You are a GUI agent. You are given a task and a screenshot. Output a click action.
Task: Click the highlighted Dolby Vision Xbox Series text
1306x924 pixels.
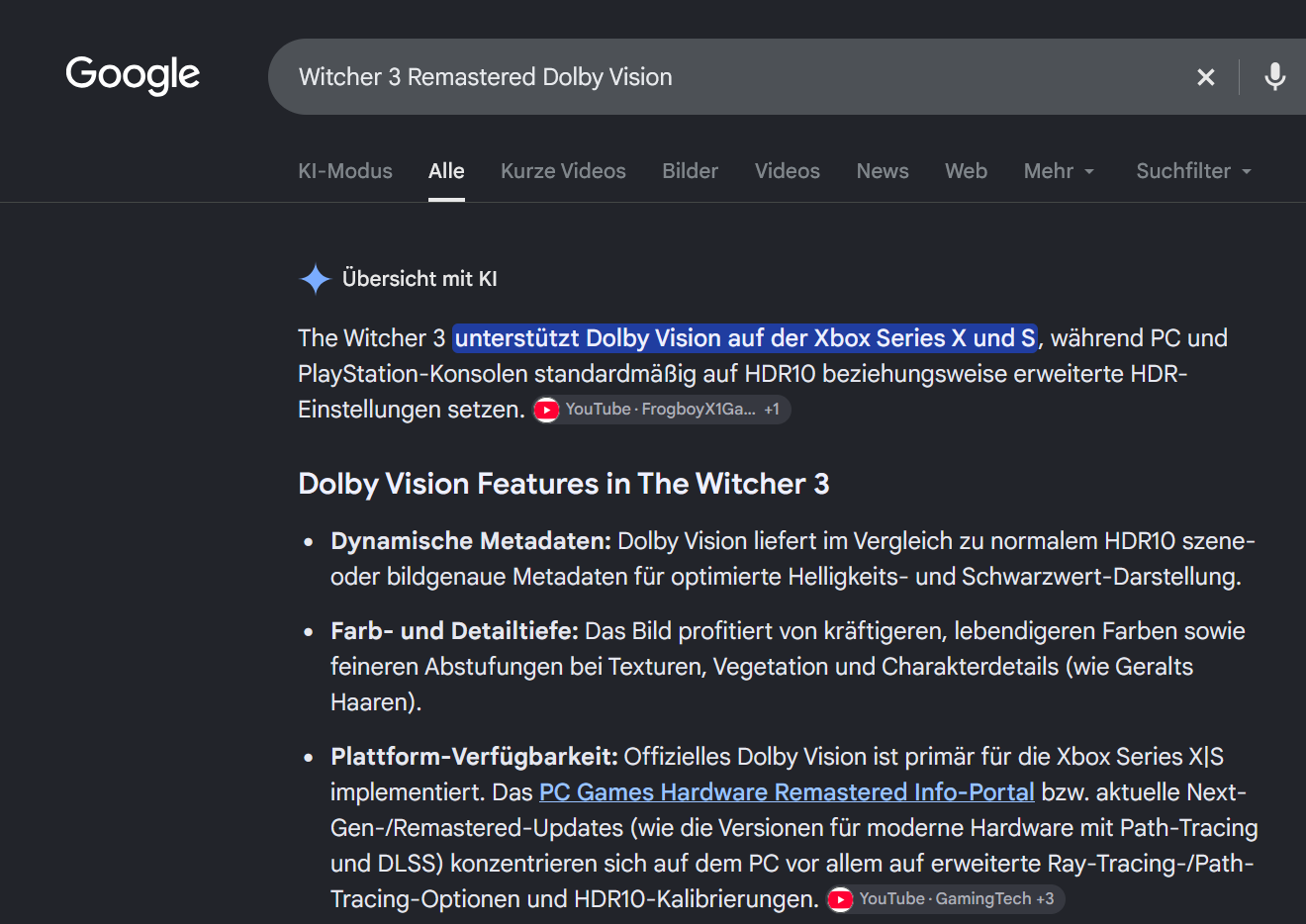745,338
